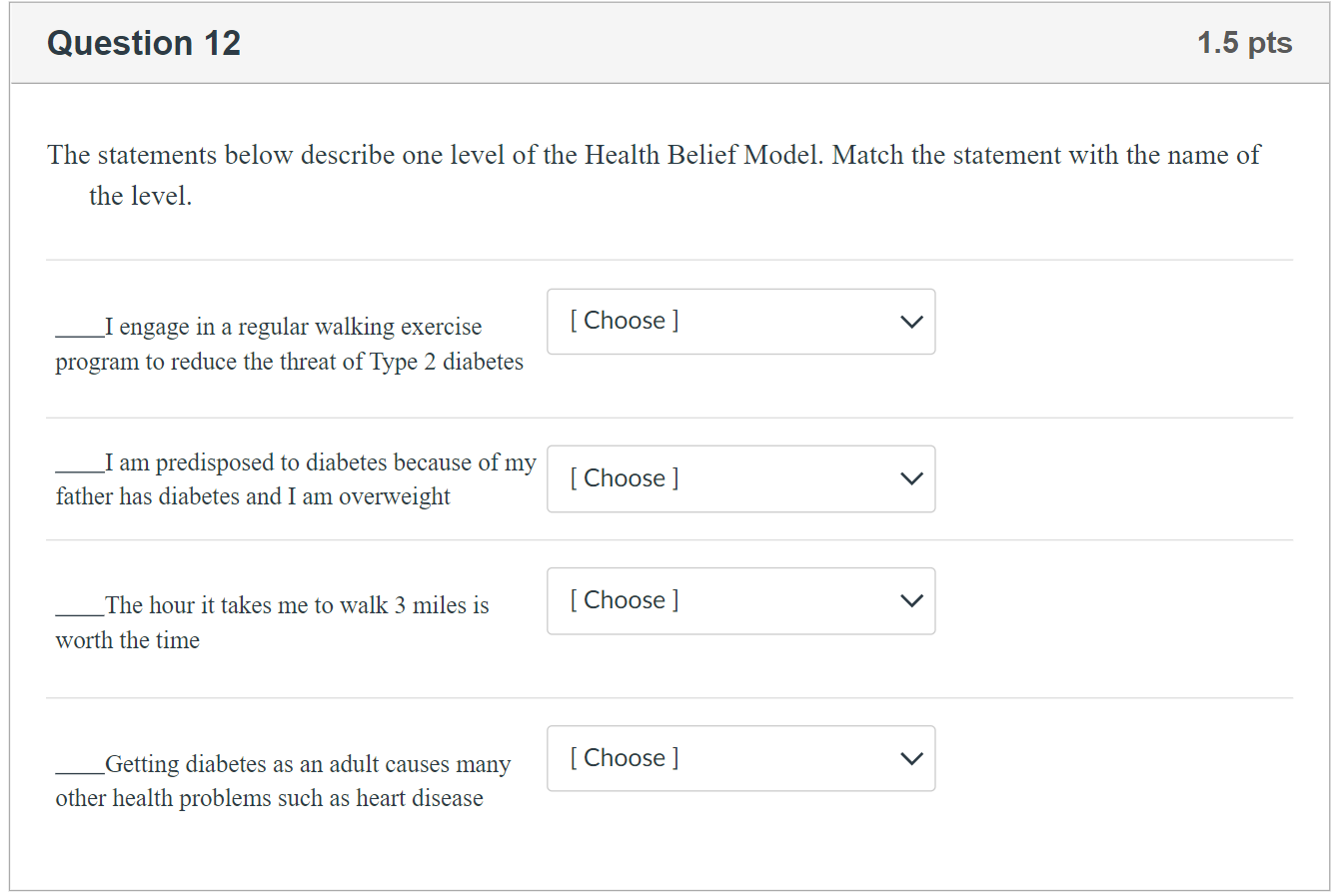Click the '[ Choose ]' placeholder in the first dropdown
Image resolution: width=1339 pixels, height=896 pixels.
[625, 321]
